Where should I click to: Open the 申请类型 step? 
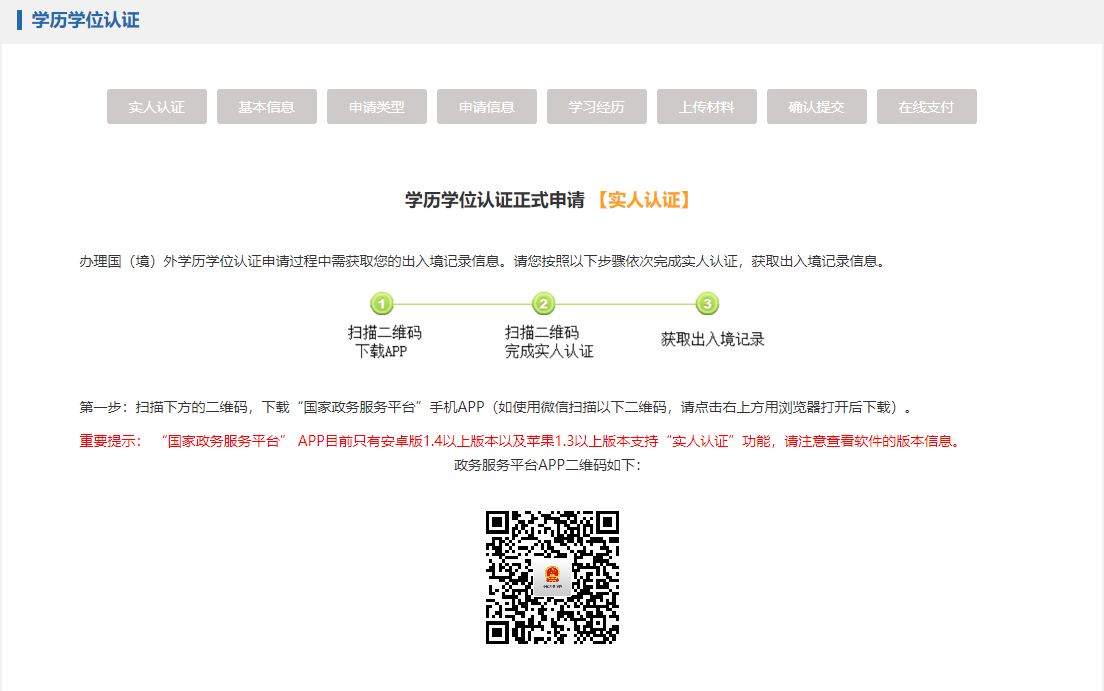[x=377, y=107]
